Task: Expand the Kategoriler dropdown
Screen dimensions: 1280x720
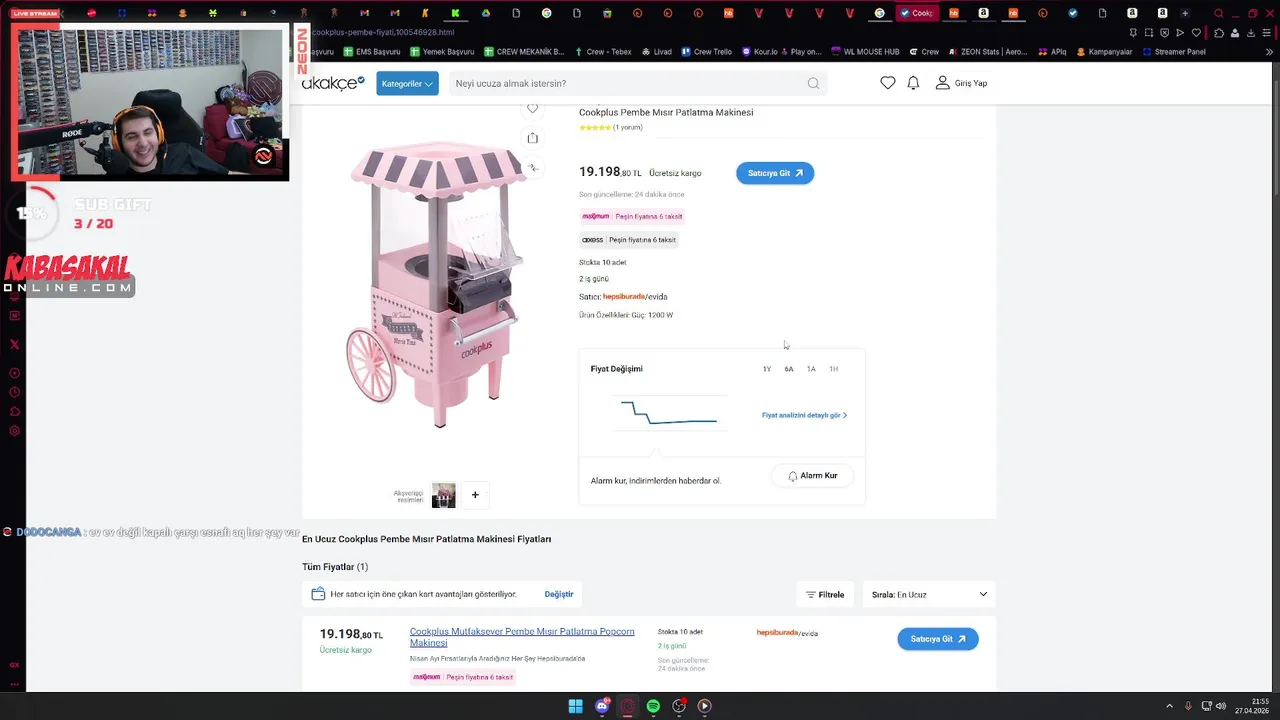Action: (407, 83)
